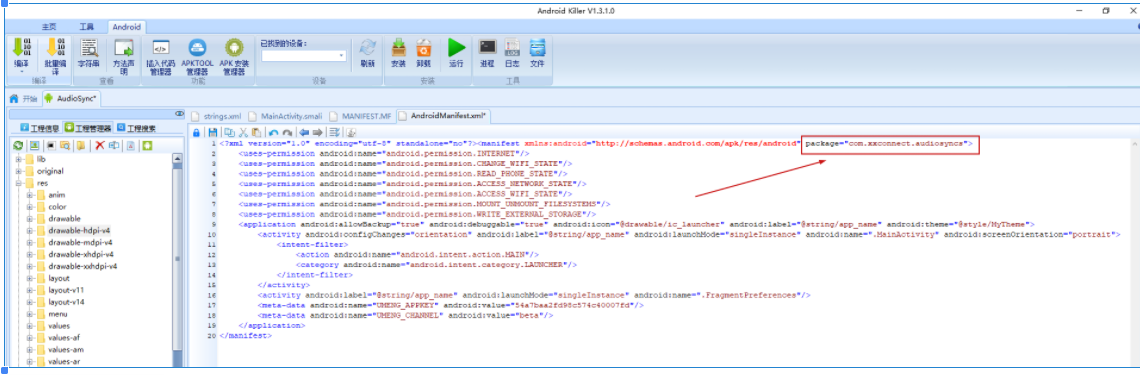The width and height of the screenshot is (1140, 375).
Task: Click the lock icon in editor toolbar
Action: [x=197, y=133]
